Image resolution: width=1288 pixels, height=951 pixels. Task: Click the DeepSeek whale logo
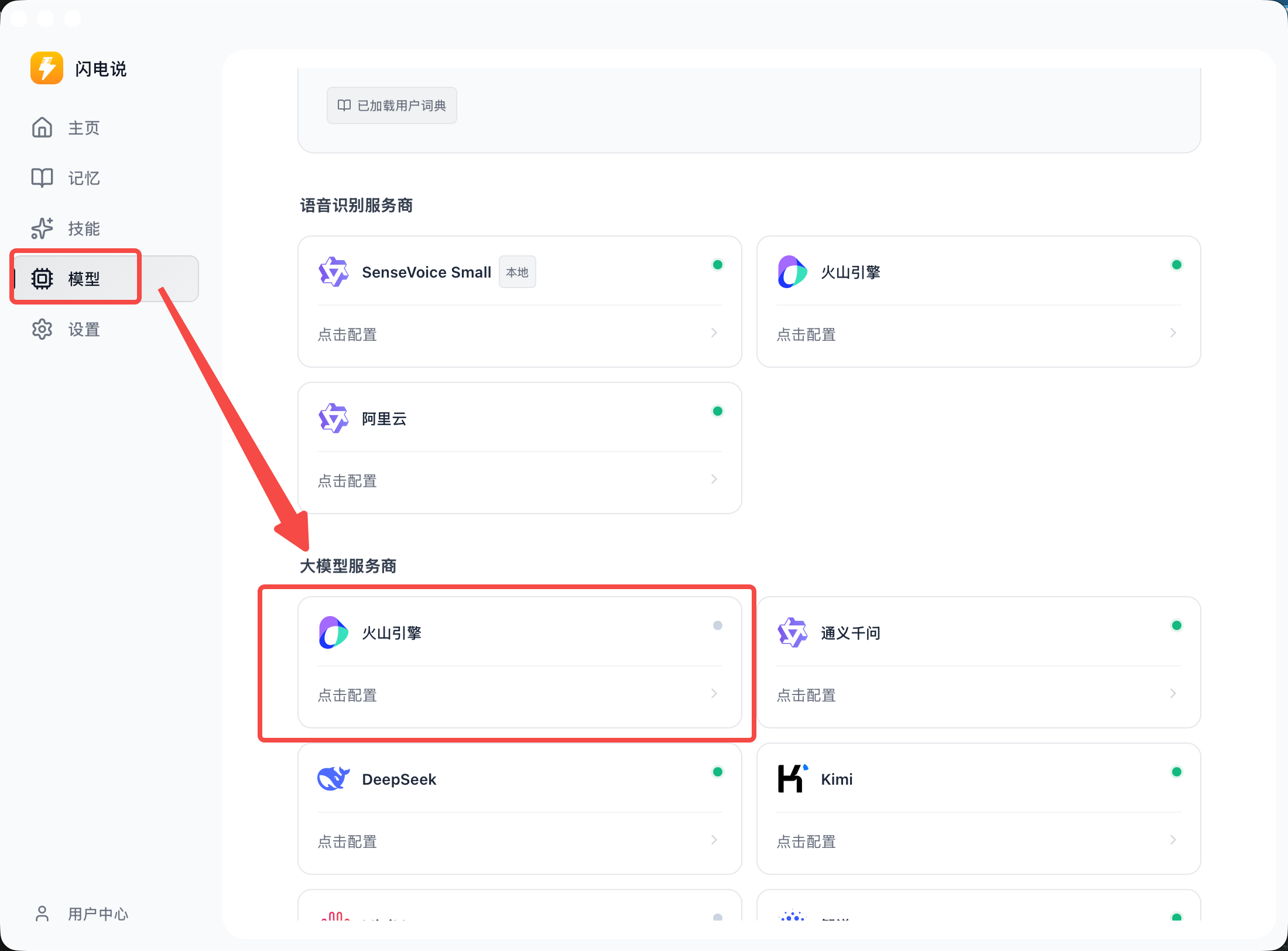coord(334,779)
